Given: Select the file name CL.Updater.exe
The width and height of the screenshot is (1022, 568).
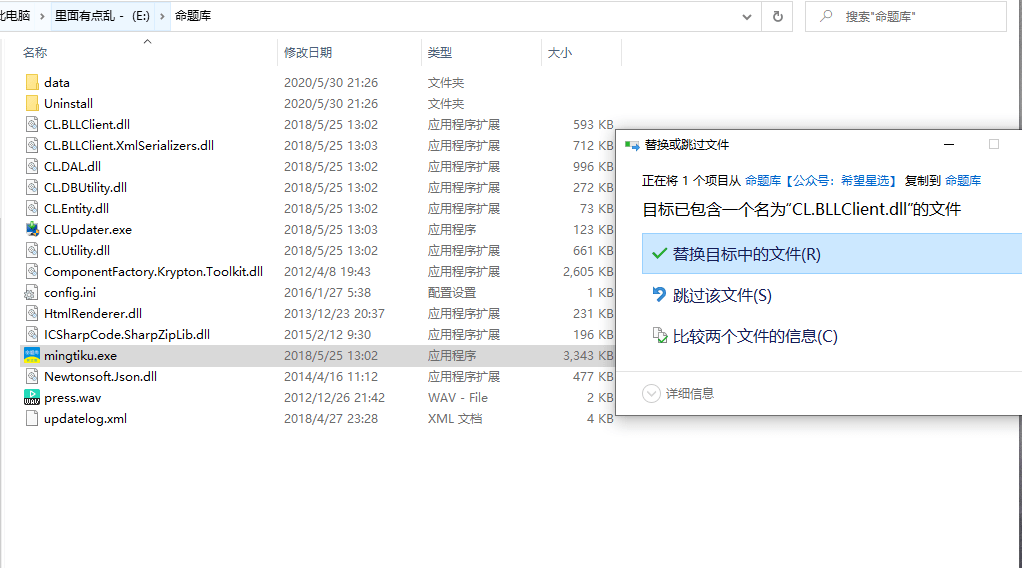Looking at the screenshot, I should click(x=88, y=230).
